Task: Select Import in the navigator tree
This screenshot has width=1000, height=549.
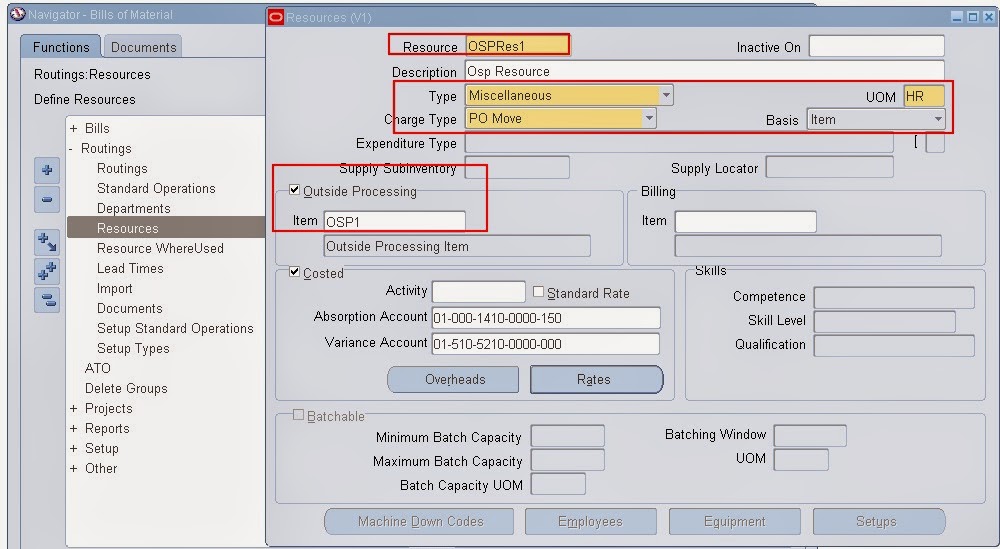Action: 115,288
